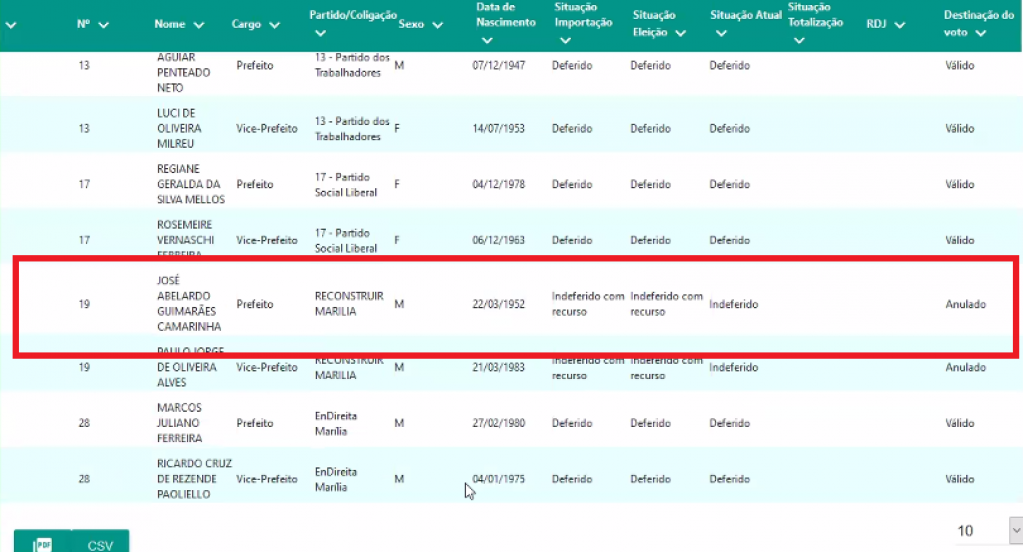This screenshot has height=552, width=1023.
Task: Select birth date 04/12/1978
Action: (498, 184)
